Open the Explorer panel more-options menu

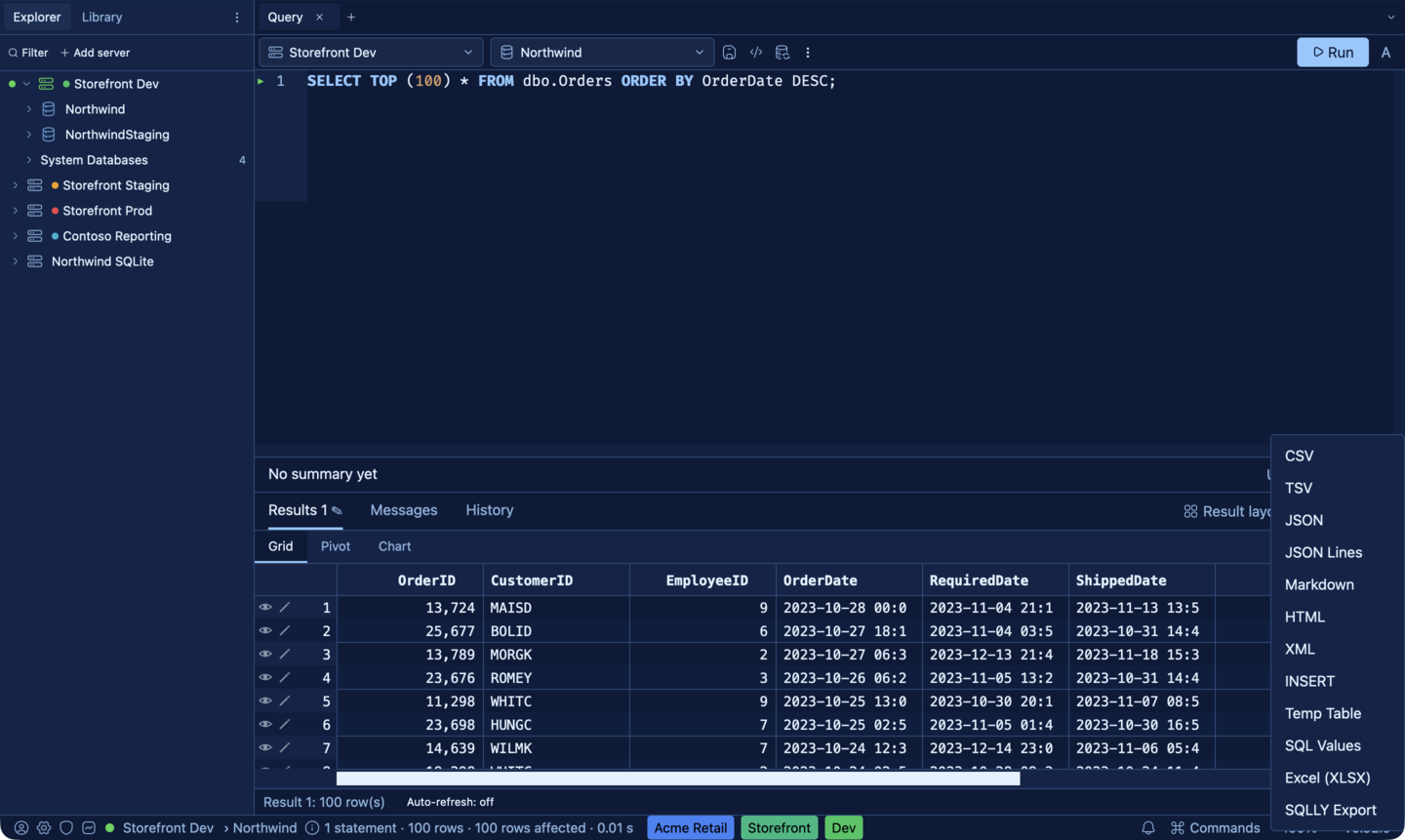(x=237, y=18)
